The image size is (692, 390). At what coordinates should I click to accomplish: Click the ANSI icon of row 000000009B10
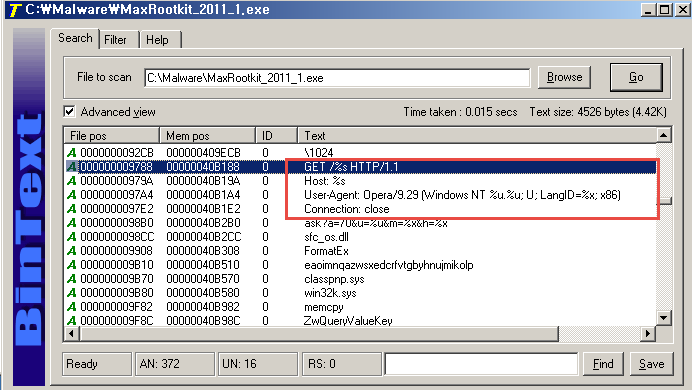(x=71, y=265)
